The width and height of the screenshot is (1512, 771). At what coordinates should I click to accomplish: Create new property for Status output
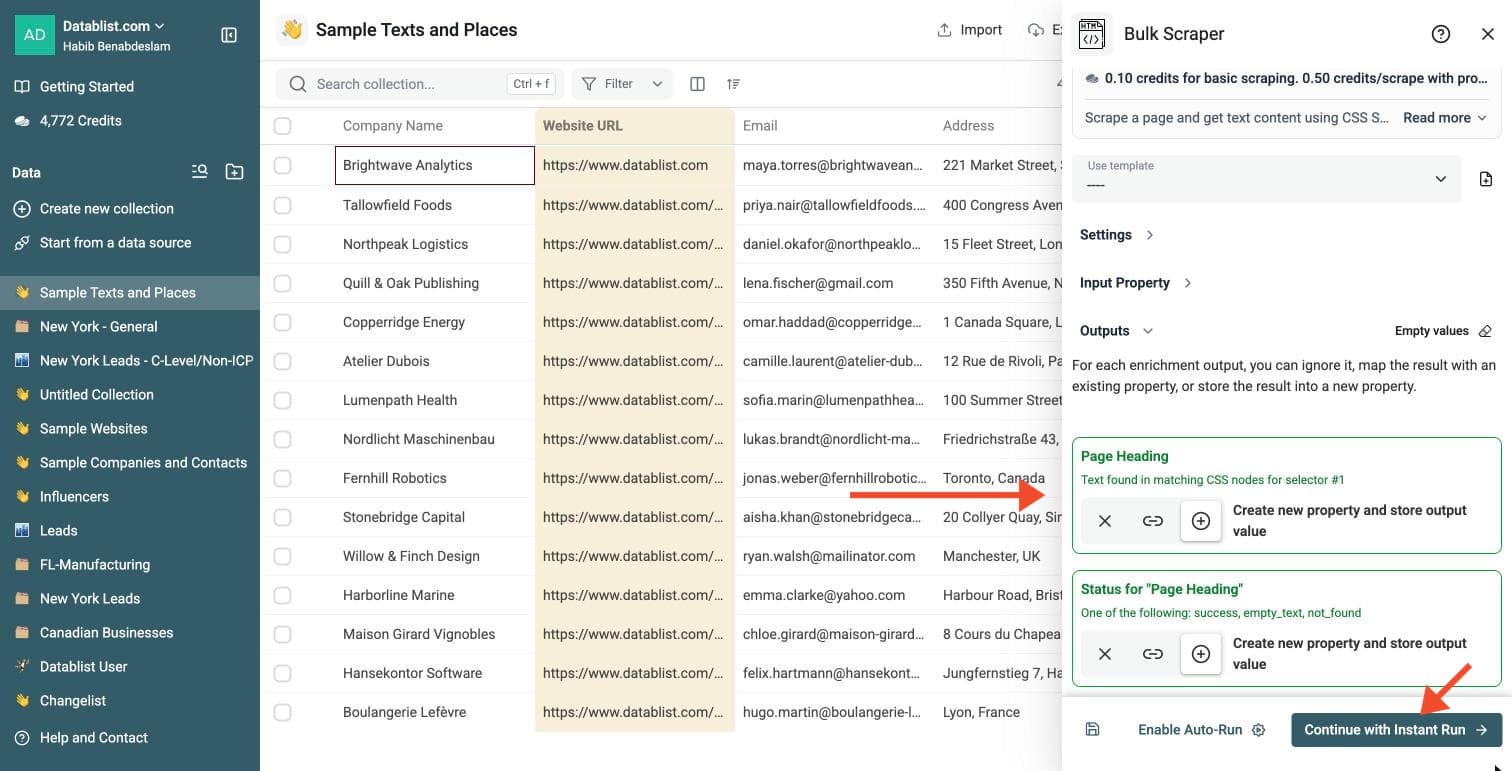point(1201,654)
